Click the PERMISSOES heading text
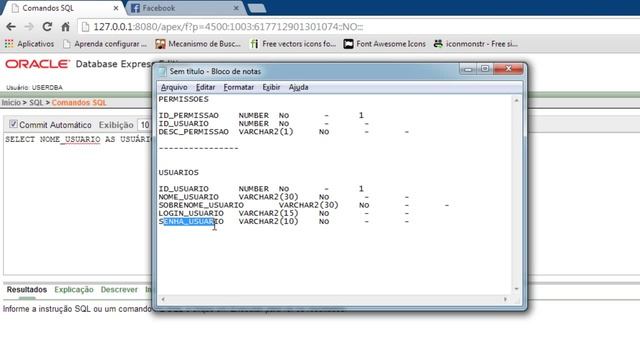640x360 pixels. (184, 99)
